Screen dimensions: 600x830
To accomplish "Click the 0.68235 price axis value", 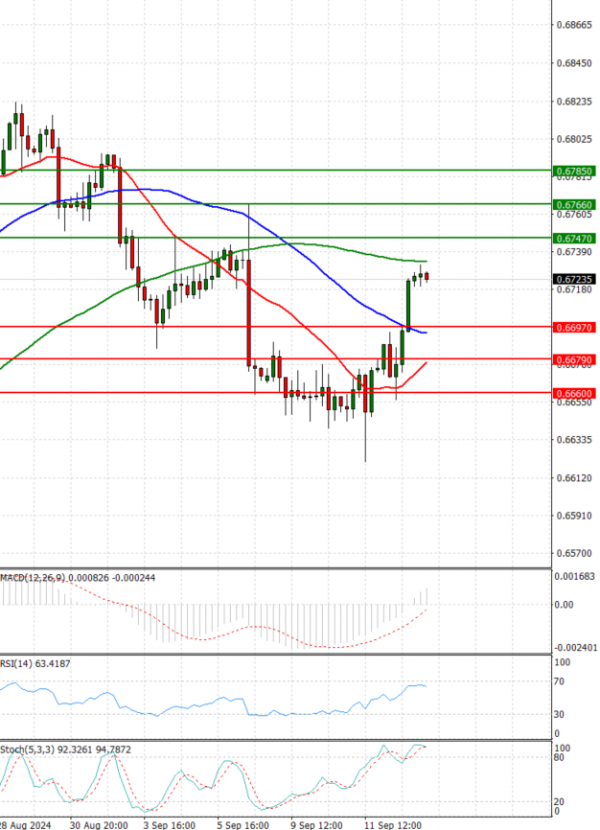I will point(574,101).
